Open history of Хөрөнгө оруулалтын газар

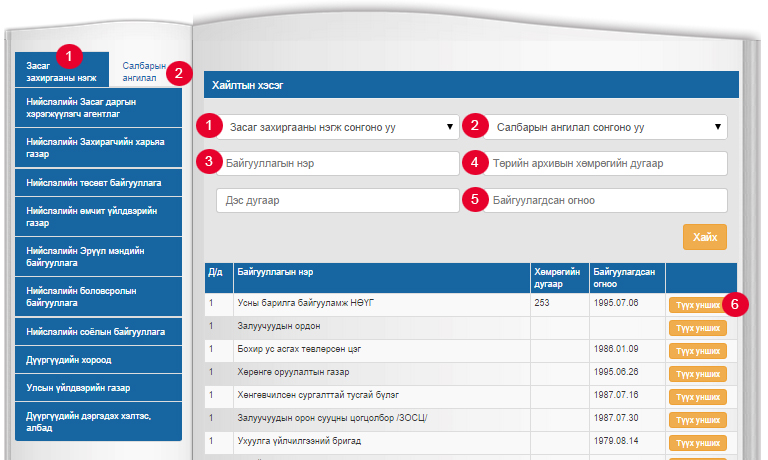click(x=697, y=373)
